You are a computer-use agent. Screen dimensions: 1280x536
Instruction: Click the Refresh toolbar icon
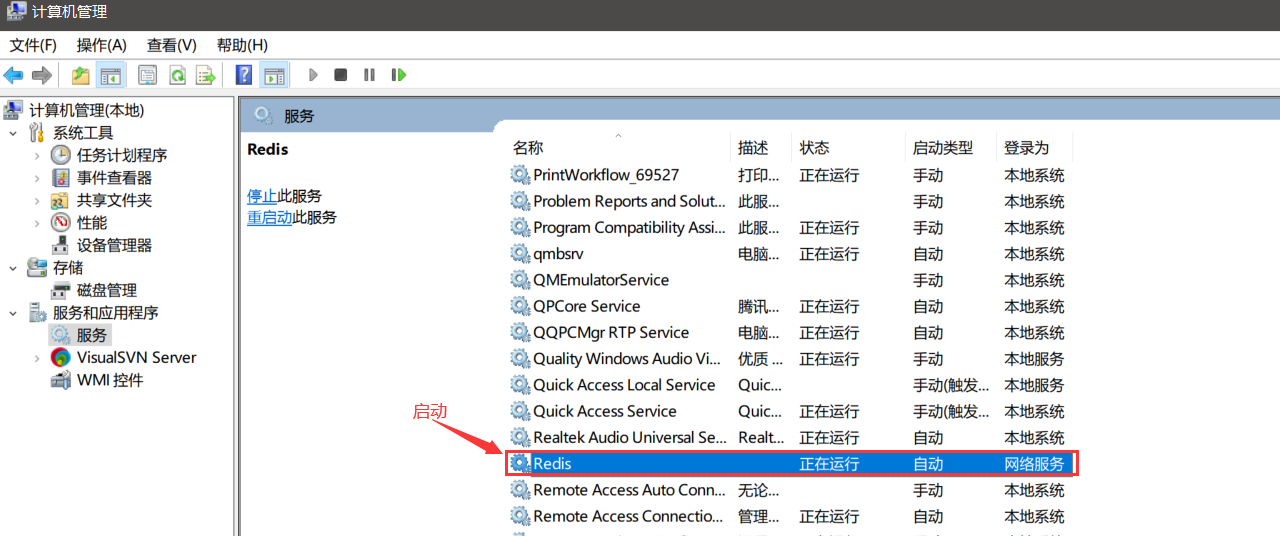pos(177,75)
